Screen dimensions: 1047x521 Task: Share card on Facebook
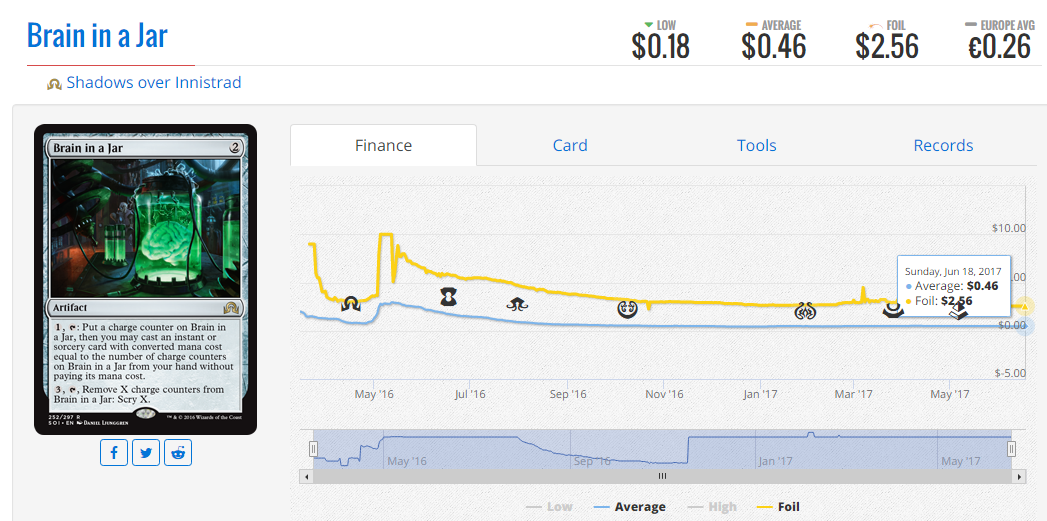pos(114,453)
